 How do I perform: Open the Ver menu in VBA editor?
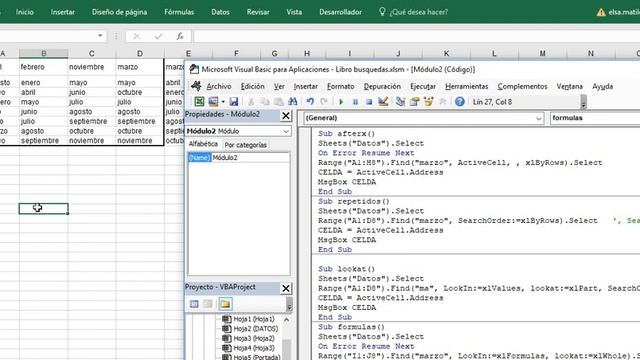point(279,87)
